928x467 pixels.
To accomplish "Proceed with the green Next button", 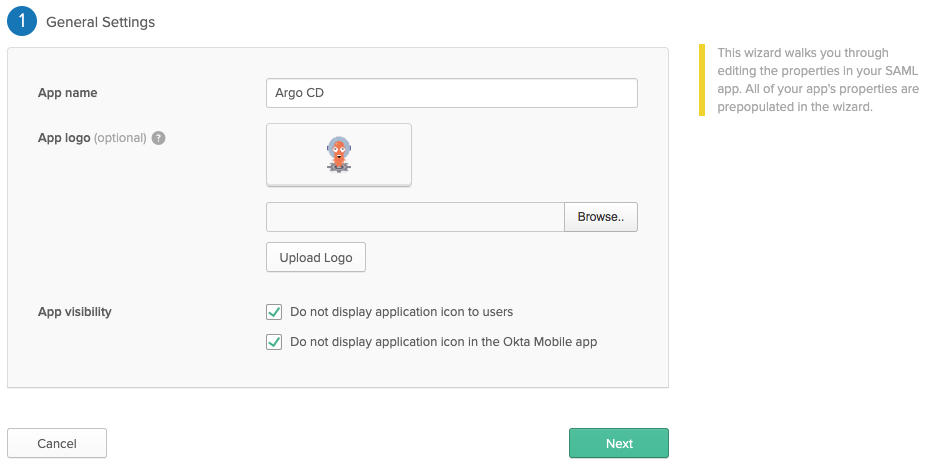I will coord(618,443).
